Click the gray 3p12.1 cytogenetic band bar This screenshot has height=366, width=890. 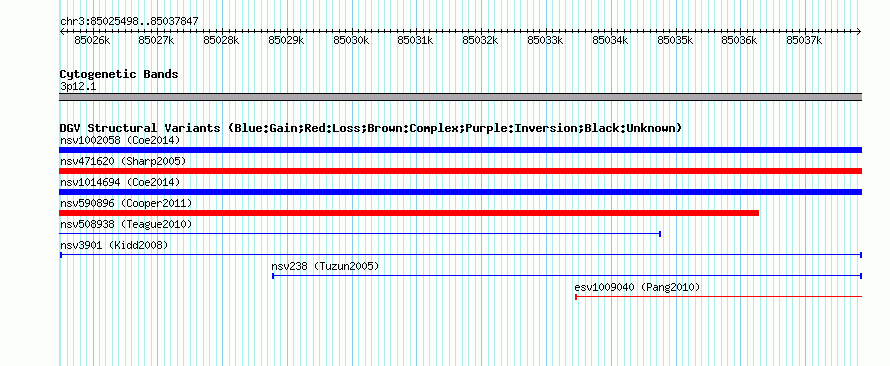pos(460,97)
